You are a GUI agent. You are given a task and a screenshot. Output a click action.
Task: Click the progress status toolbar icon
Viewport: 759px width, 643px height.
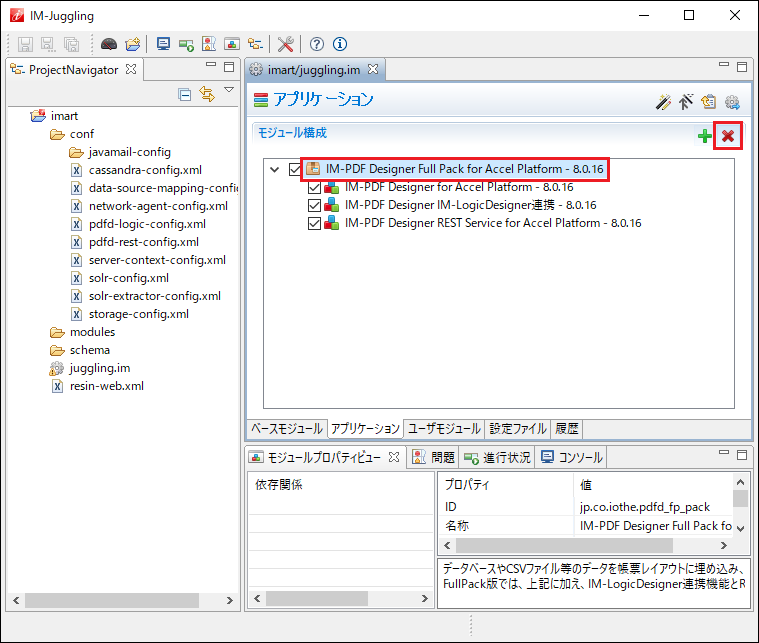[186, 45]
